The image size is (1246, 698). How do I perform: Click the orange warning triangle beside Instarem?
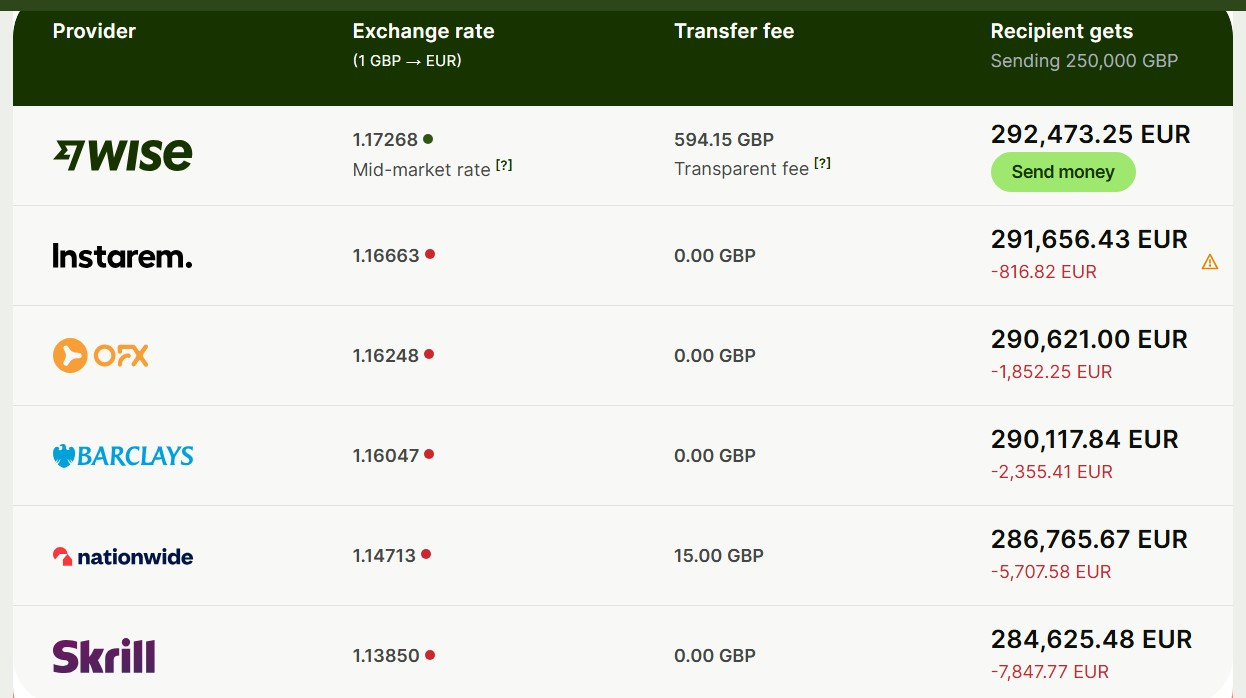click(x=1210, y=262)
